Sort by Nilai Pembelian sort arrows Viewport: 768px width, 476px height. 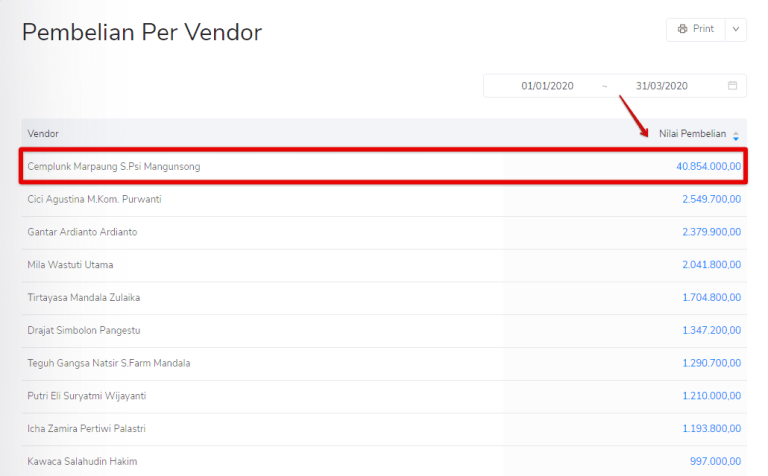point(736,134)
